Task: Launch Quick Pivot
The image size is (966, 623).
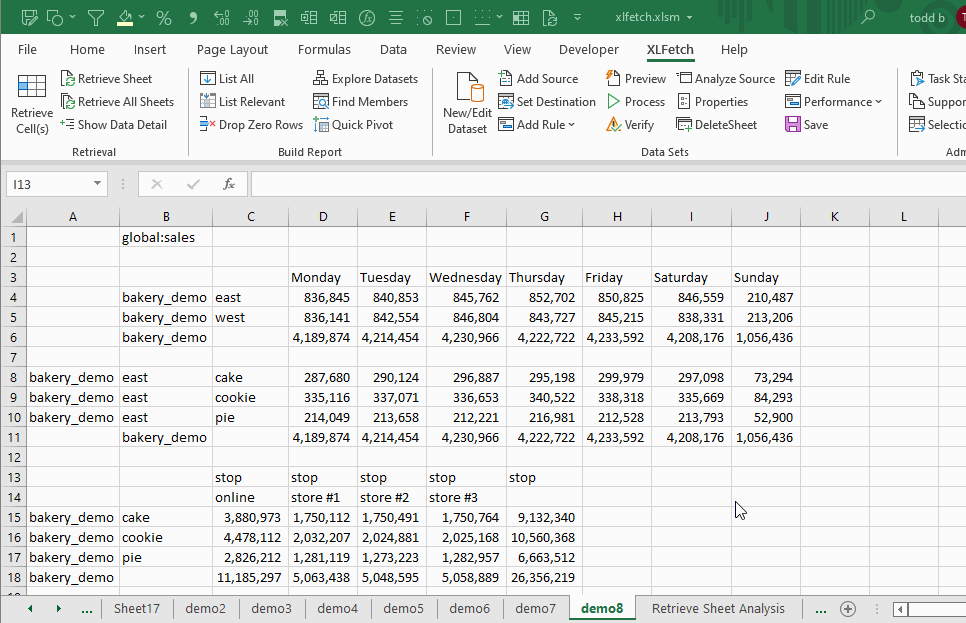Action: point(353,124)
